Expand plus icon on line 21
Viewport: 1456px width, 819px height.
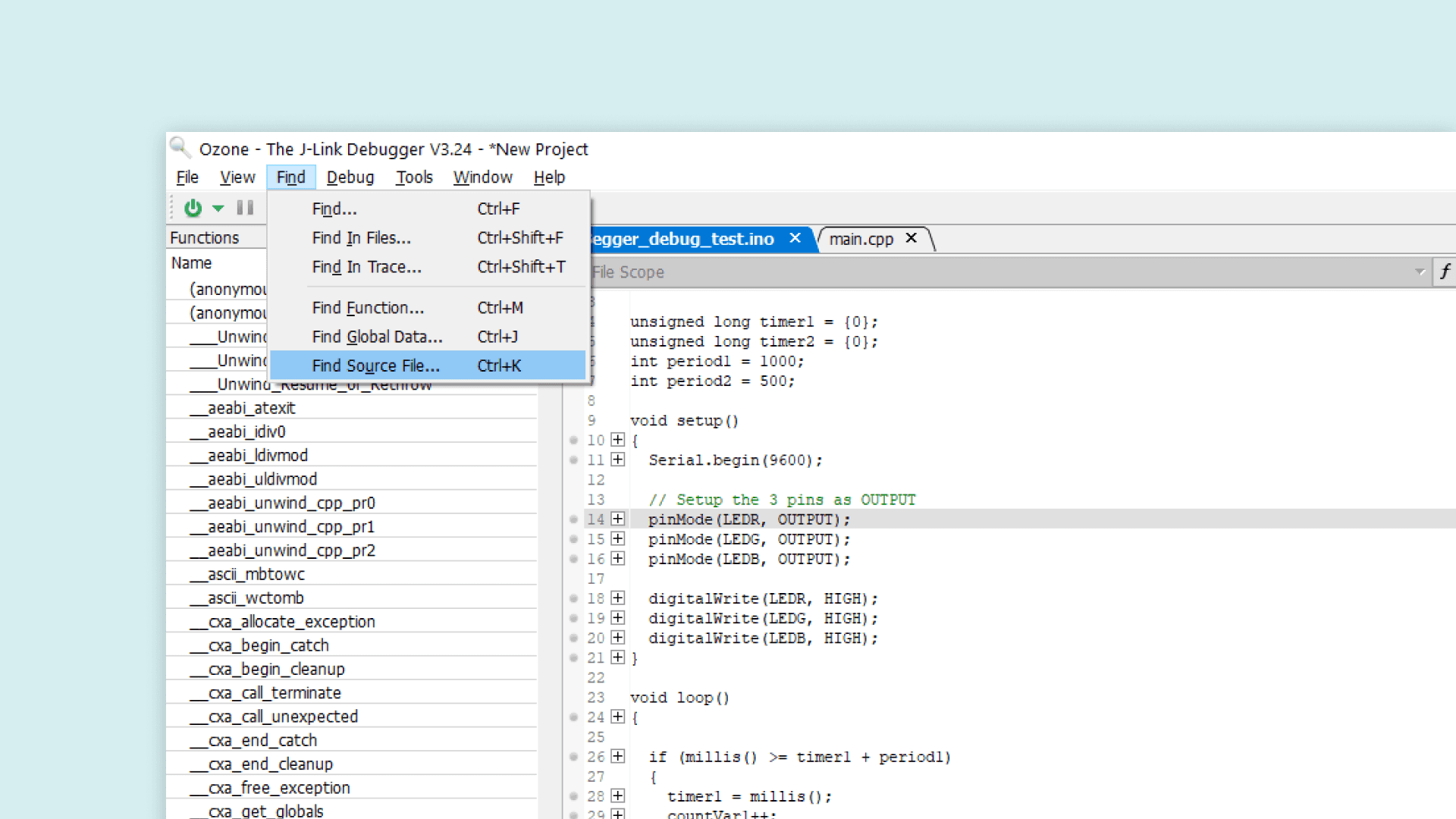pyautogui.click(x=618, y=657)
